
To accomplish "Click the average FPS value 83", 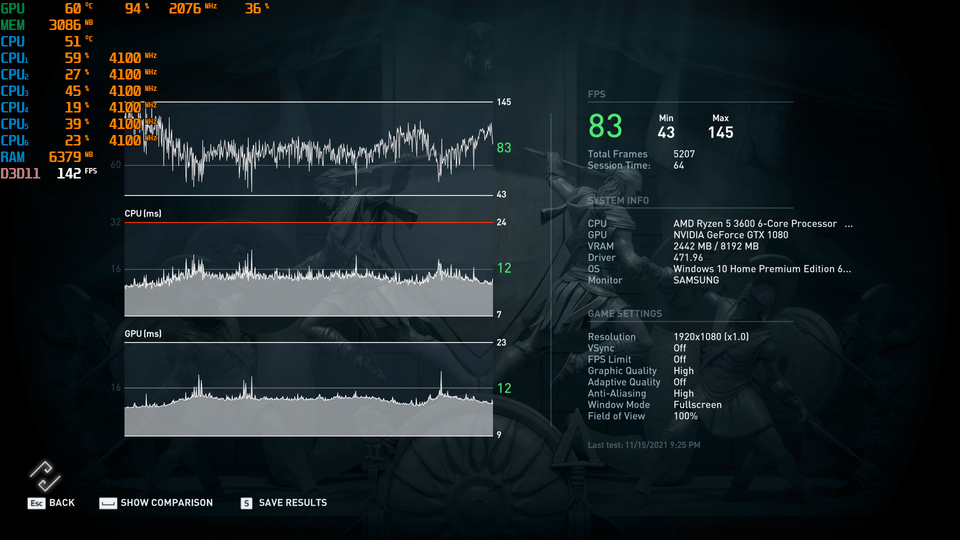I will 605,126.
